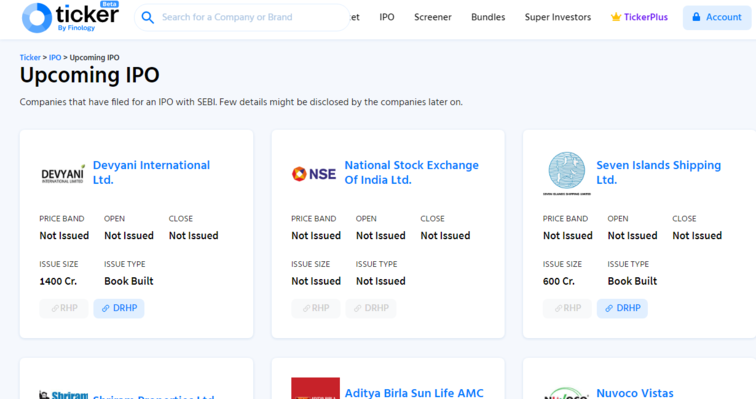Viewport: 756px width, 399px height.
Task: Open TickerPlus premium link
Action: point(639,17)
